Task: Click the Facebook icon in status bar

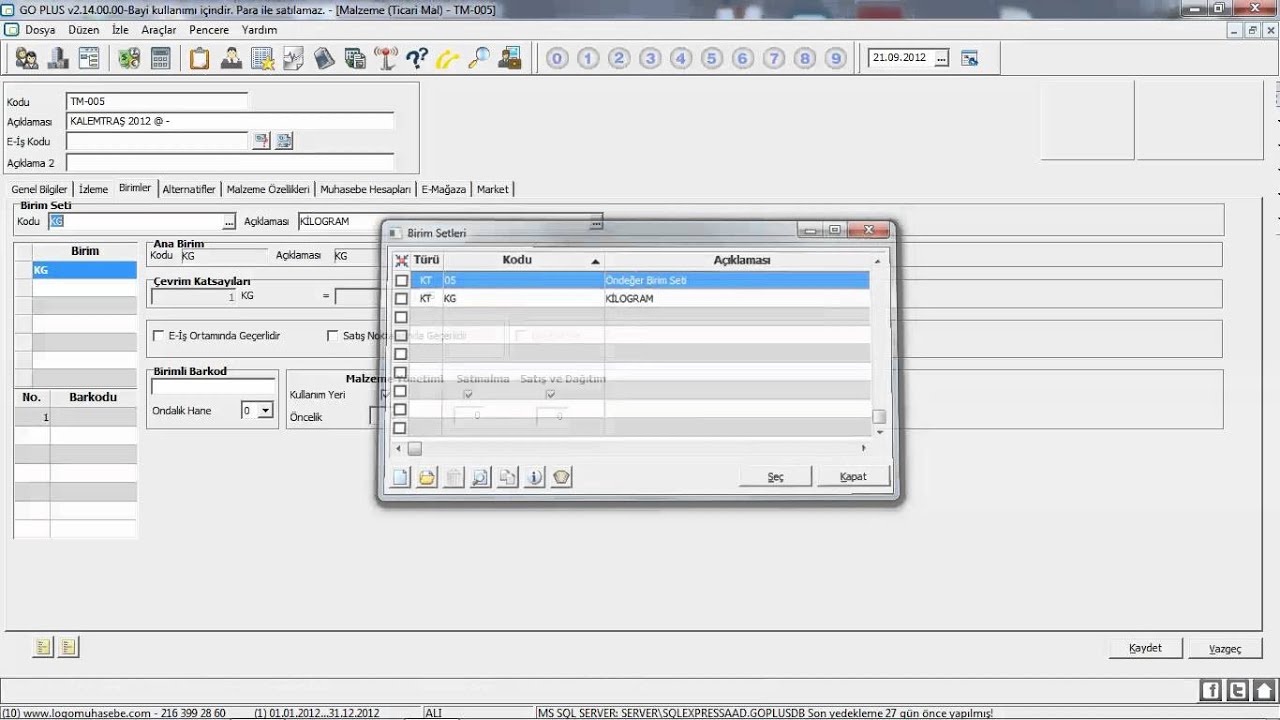Action: (x=1211, y=690)
